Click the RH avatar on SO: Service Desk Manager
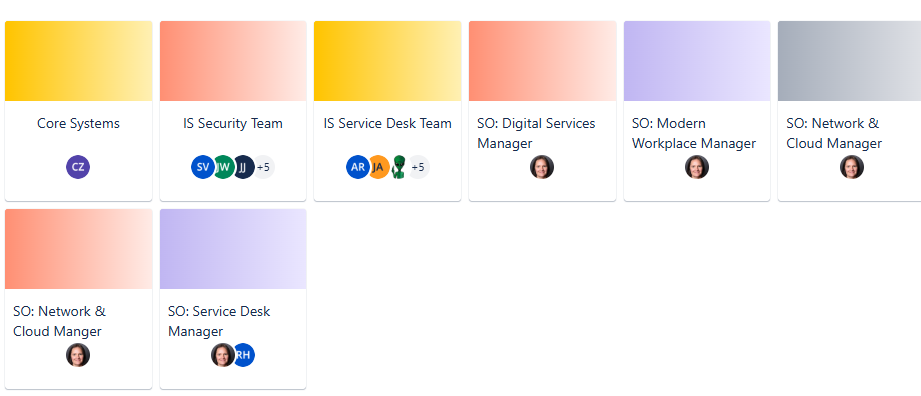The width and height of the screenshot is (921, 396). (244, 355)
